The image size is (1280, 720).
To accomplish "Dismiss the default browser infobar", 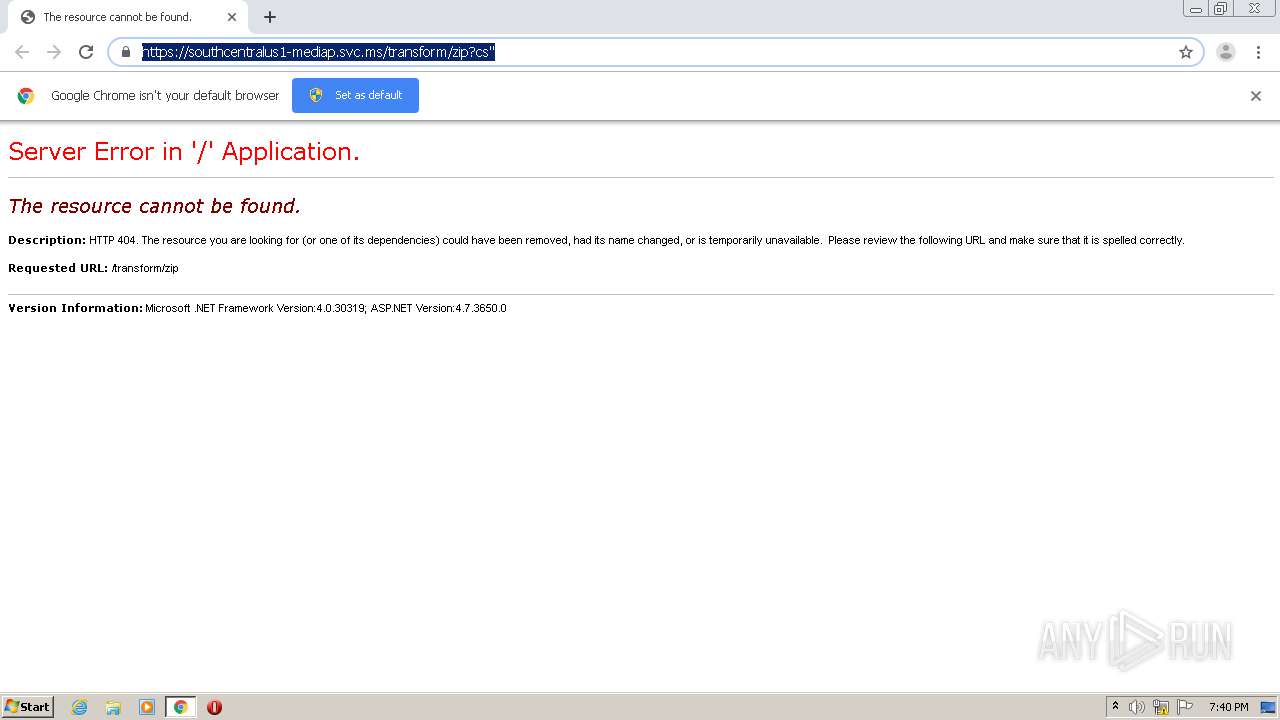I will (x=1256, y=96).
